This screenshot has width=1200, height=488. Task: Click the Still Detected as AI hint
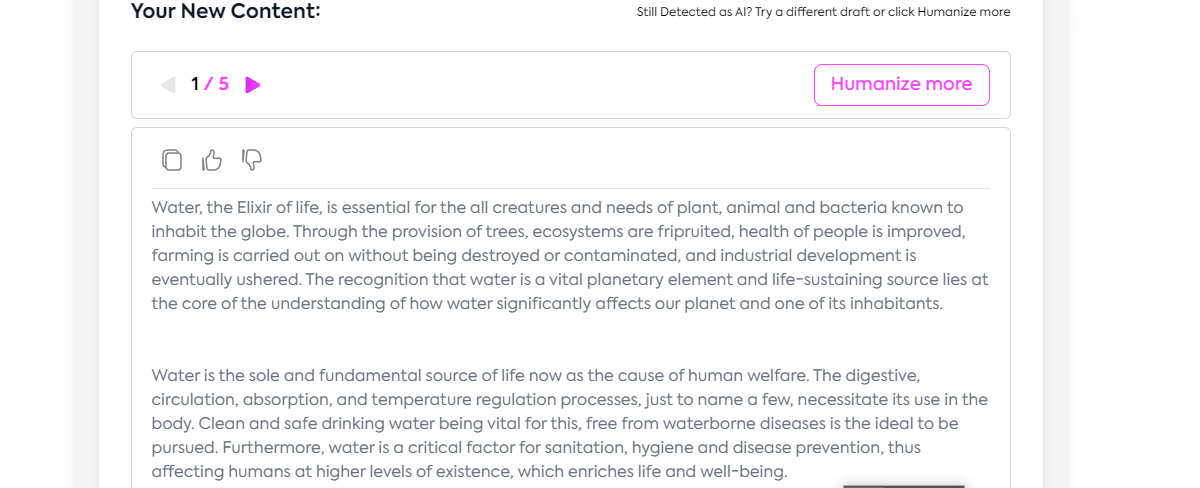tap(822, 12)
